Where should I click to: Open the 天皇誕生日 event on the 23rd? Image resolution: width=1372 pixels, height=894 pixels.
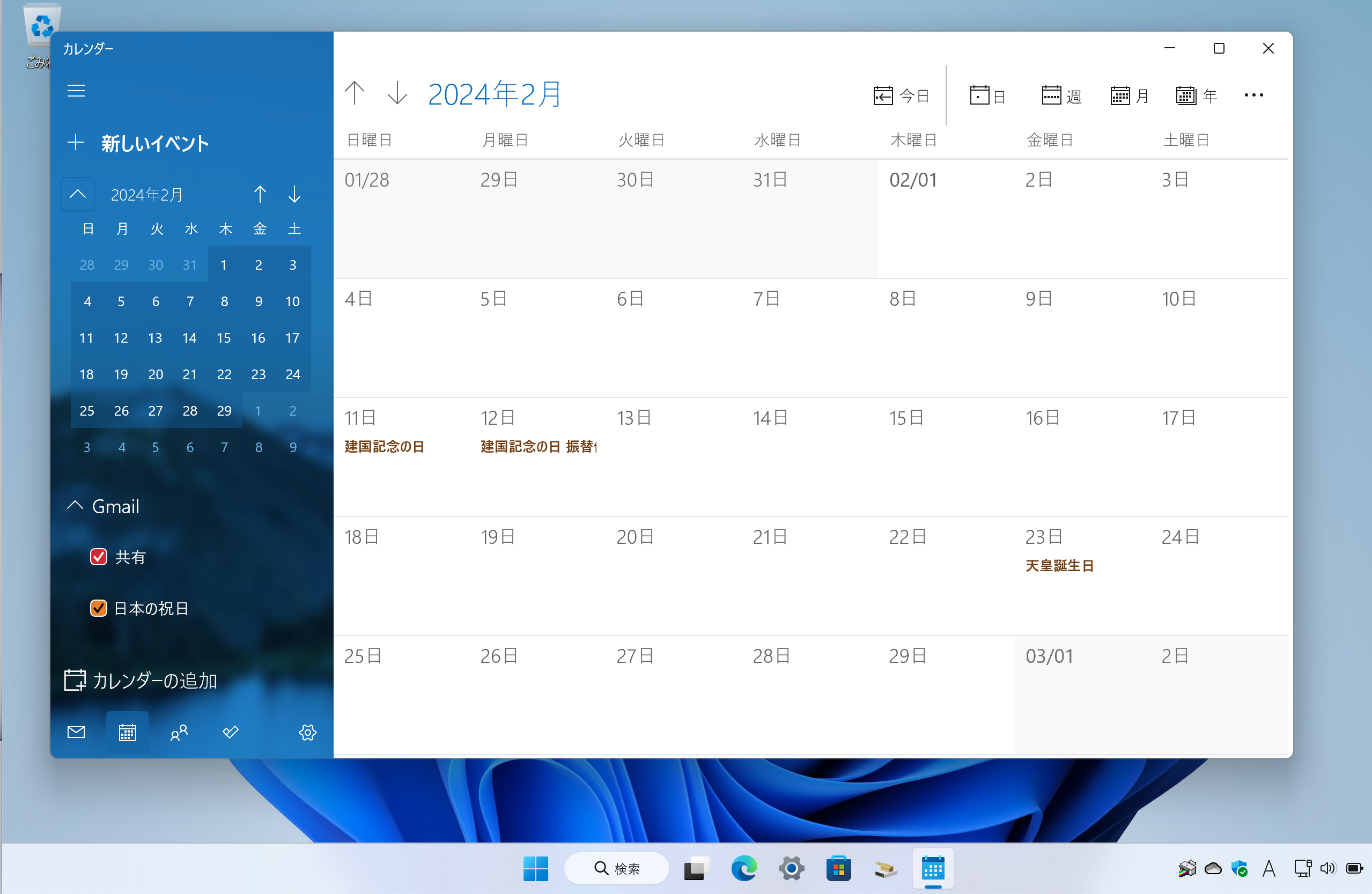click(1059, 565)
